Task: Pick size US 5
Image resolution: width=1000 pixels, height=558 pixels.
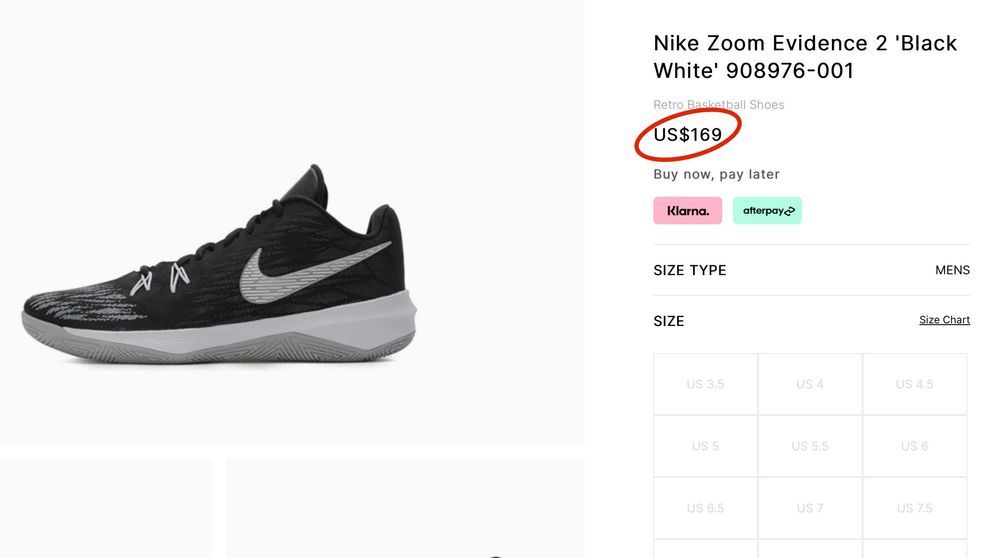Action: [705, 446]
